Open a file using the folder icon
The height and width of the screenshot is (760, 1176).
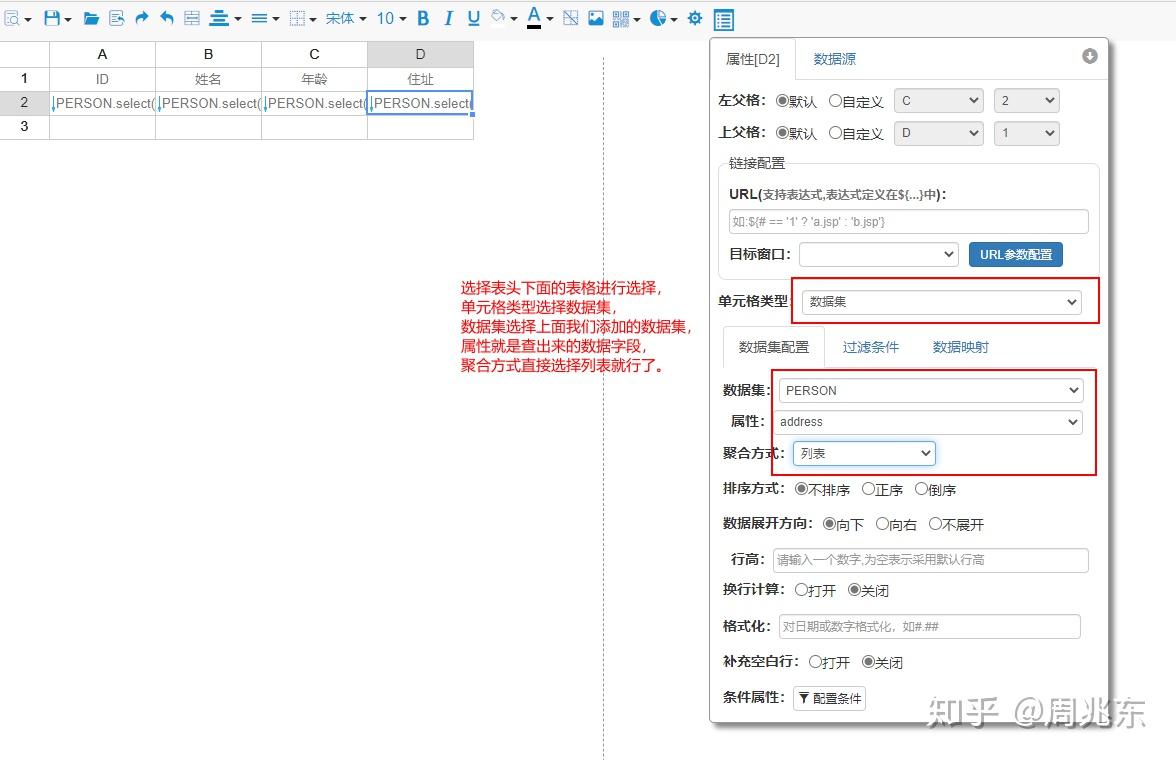(x=93, y=18)
